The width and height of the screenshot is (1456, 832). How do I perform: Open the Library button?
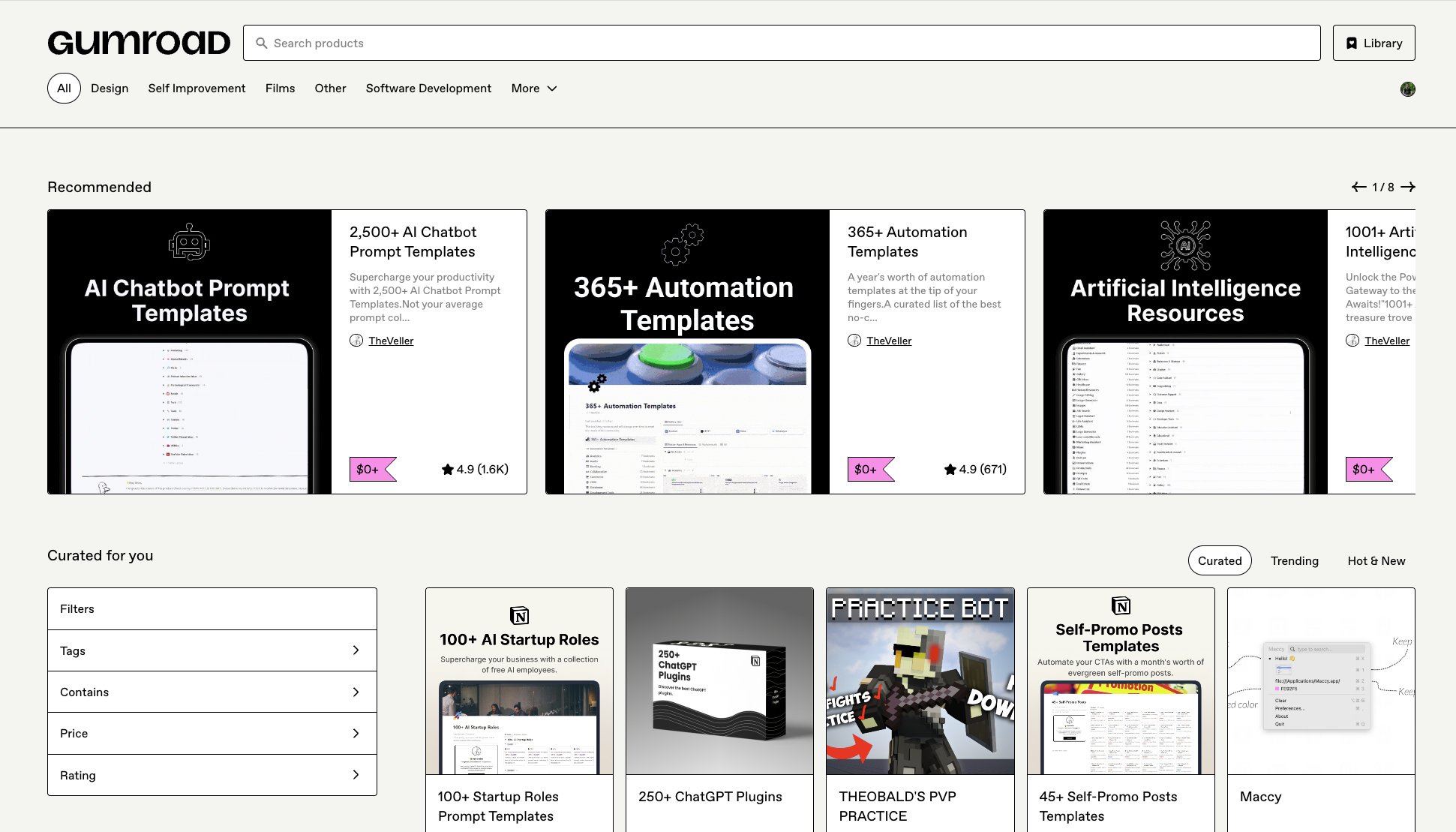(x=1373, y=43)
